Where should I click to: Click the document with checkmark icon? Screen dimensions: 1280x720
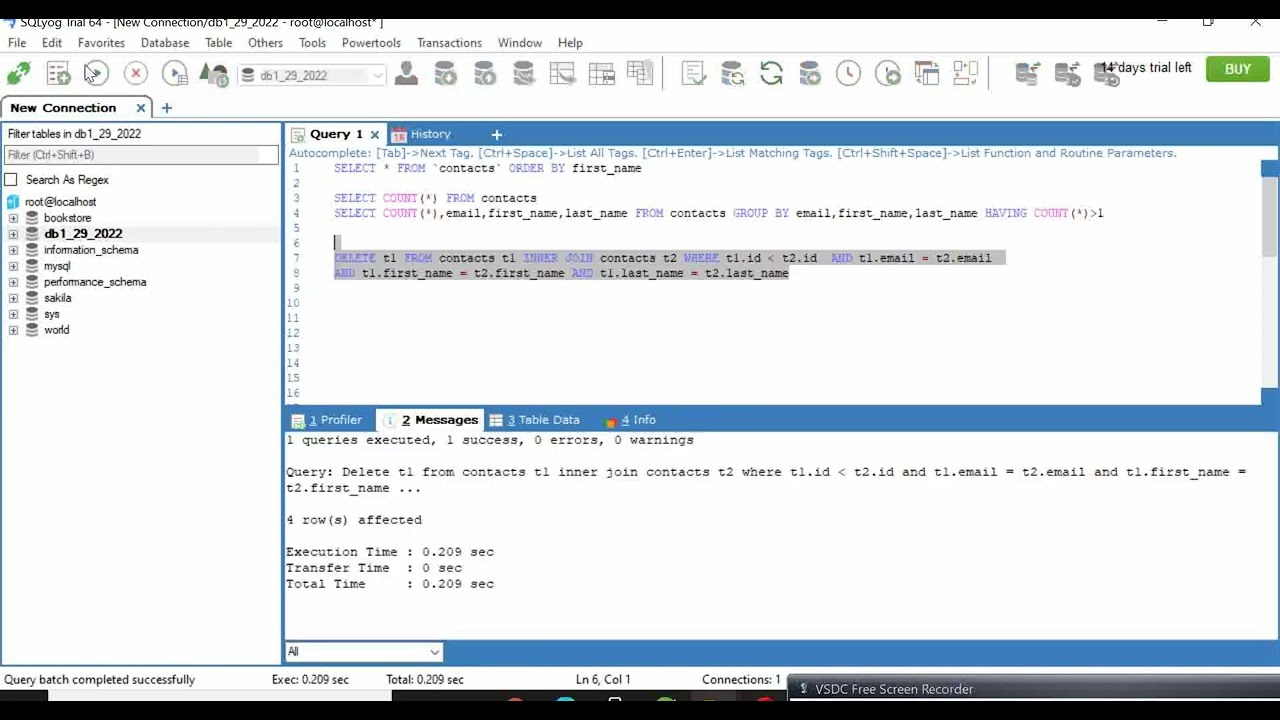(693, 74)
